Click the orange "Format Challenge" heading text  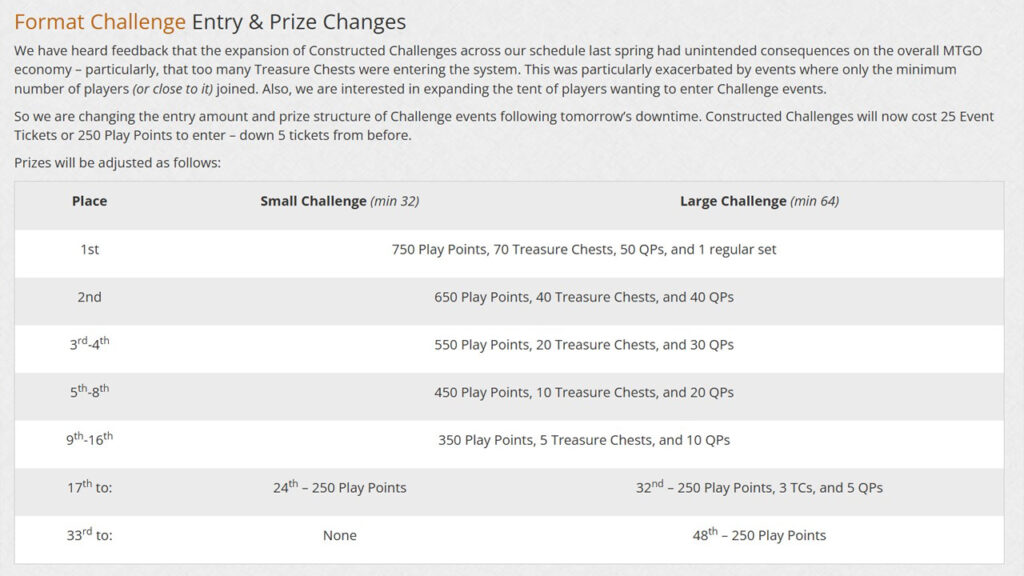pyautogui.click(x=100, y=21)
